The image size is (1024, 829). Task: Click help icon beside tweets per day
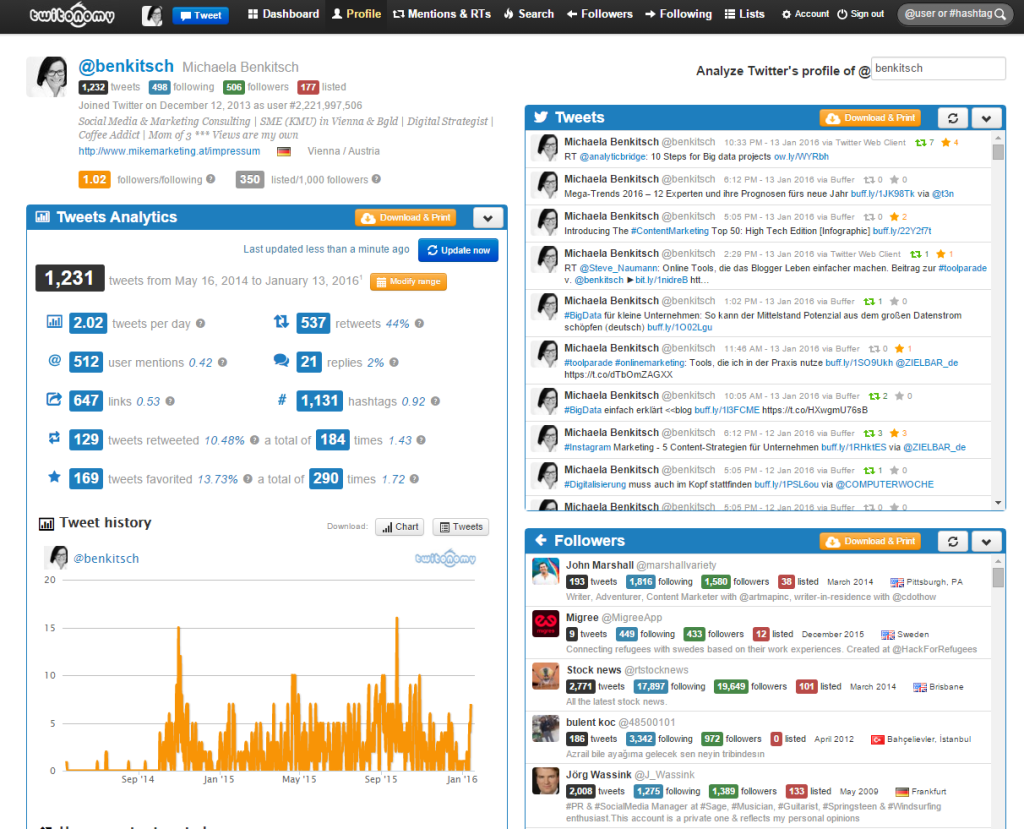(200, 323)
